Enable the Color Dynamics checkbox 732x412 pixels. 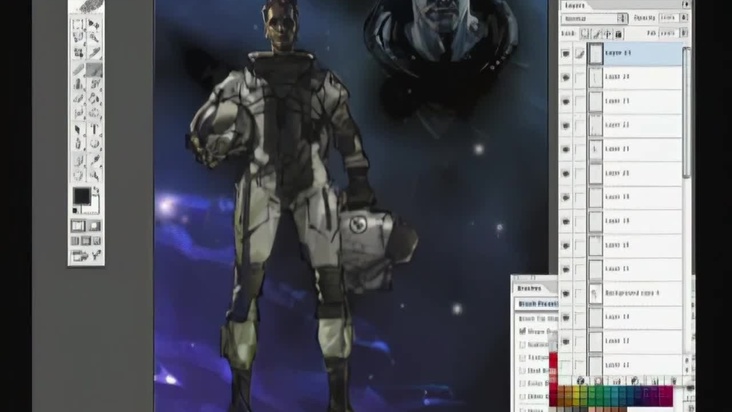[x=522, y=384]
